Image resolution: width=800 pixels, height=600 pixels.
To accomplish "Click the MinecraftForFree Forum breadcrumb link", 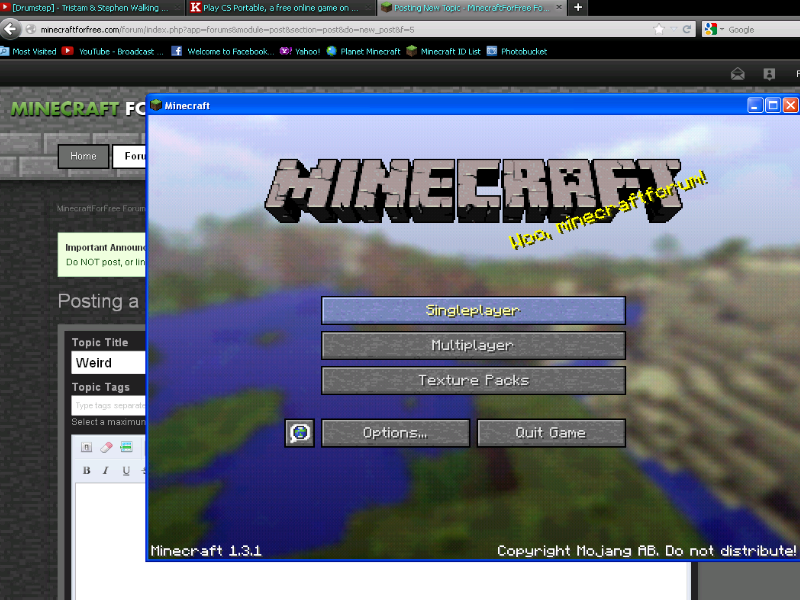I will (x=101, y=208).
